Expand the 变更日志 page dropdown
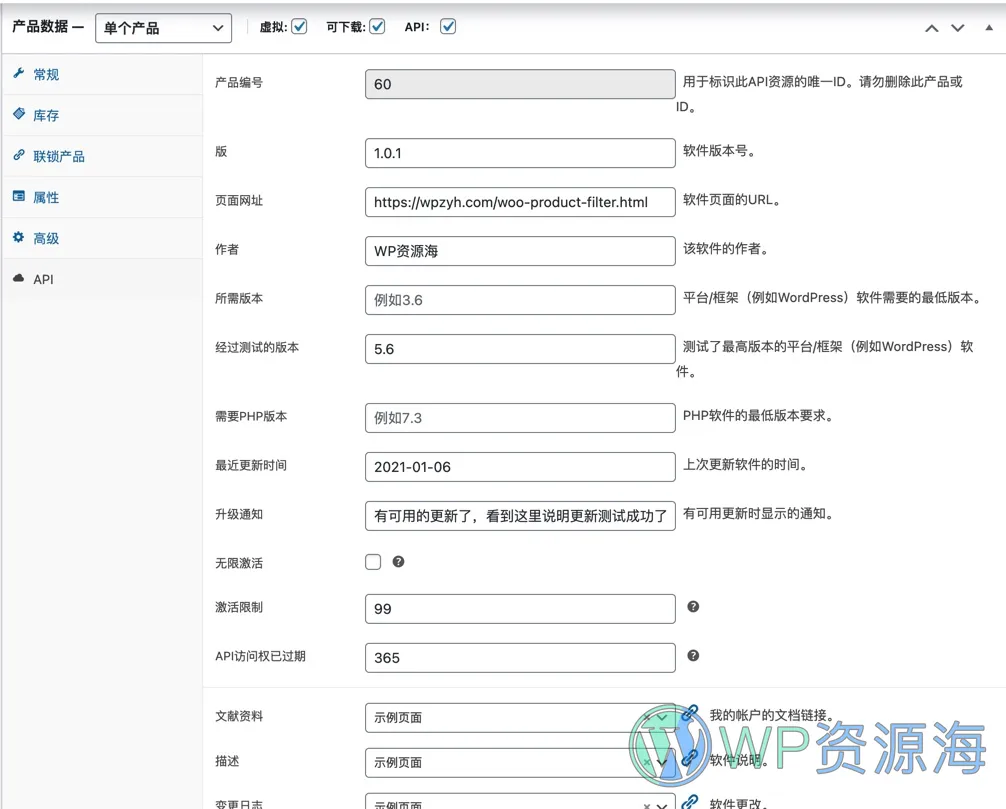1006x809 pixels. coord(659,803)
